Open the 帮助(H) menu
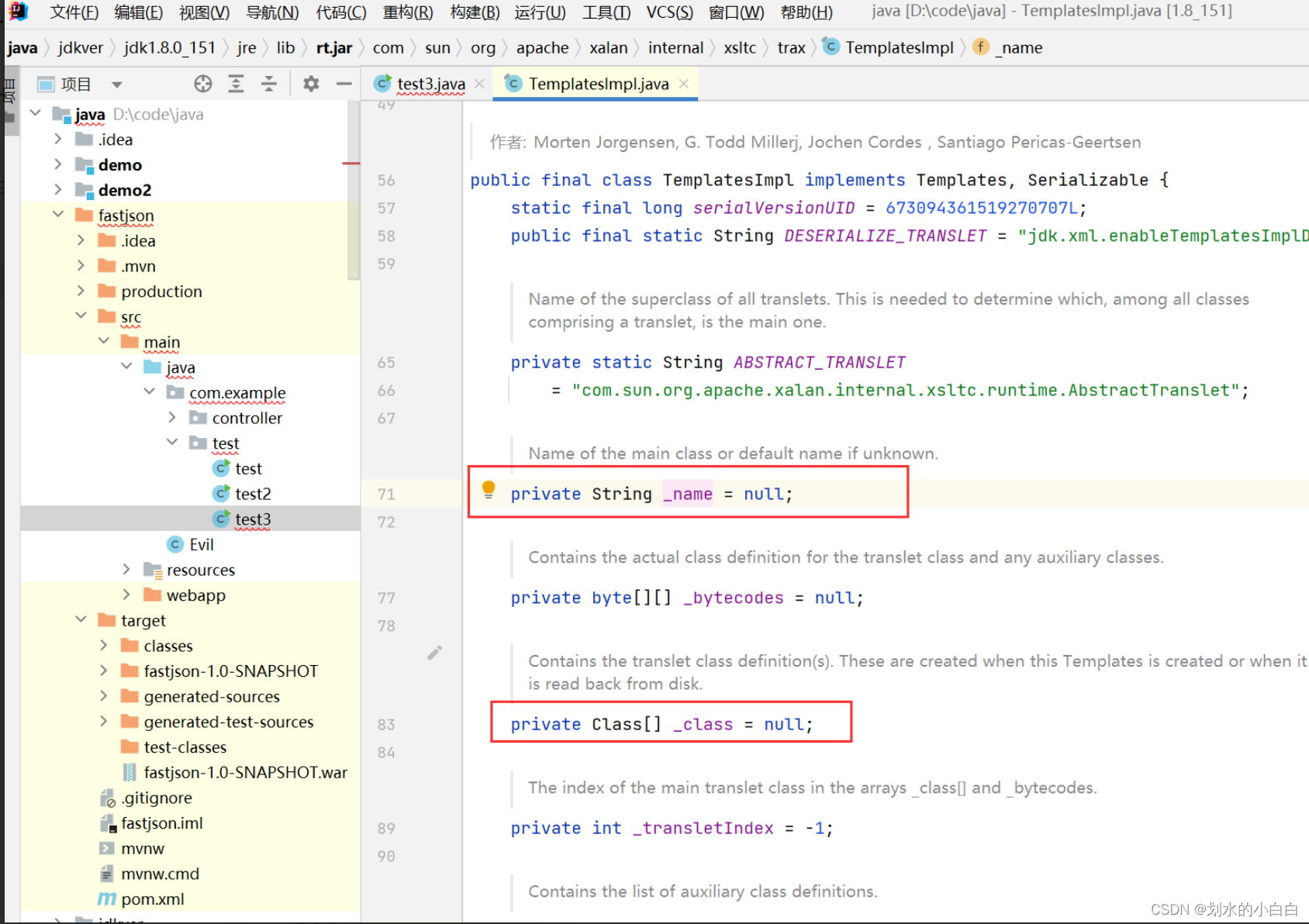 click(806, 12)
